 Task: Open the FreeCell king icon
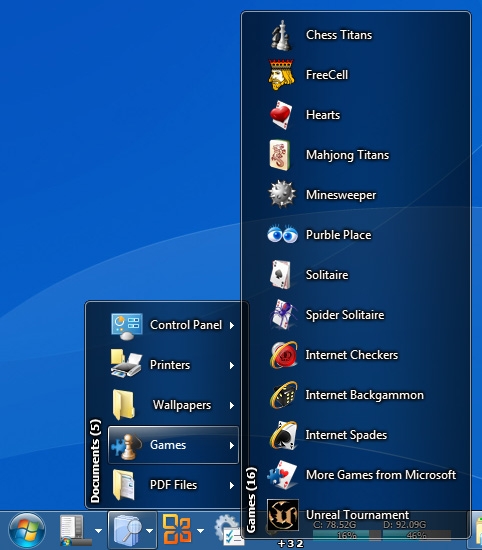tap(281, 75)
